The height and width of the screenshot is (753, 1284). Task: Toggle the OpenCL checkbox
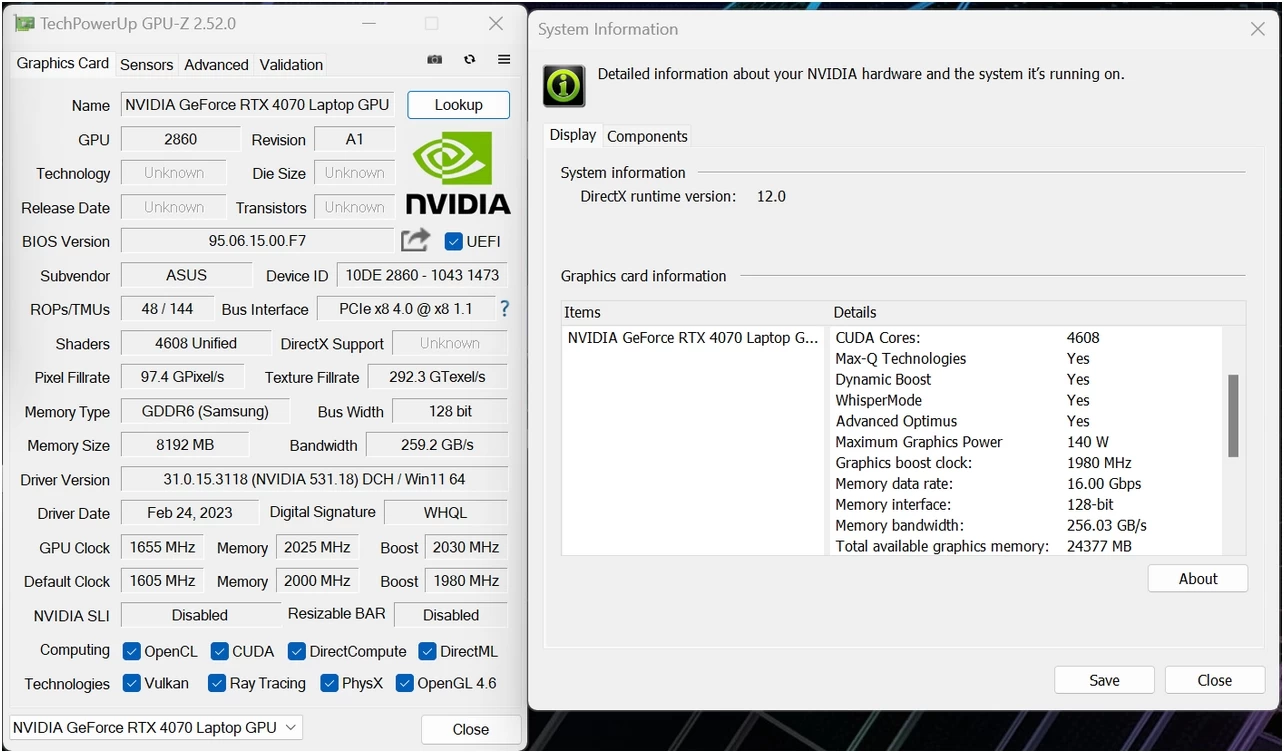(131, 651)
